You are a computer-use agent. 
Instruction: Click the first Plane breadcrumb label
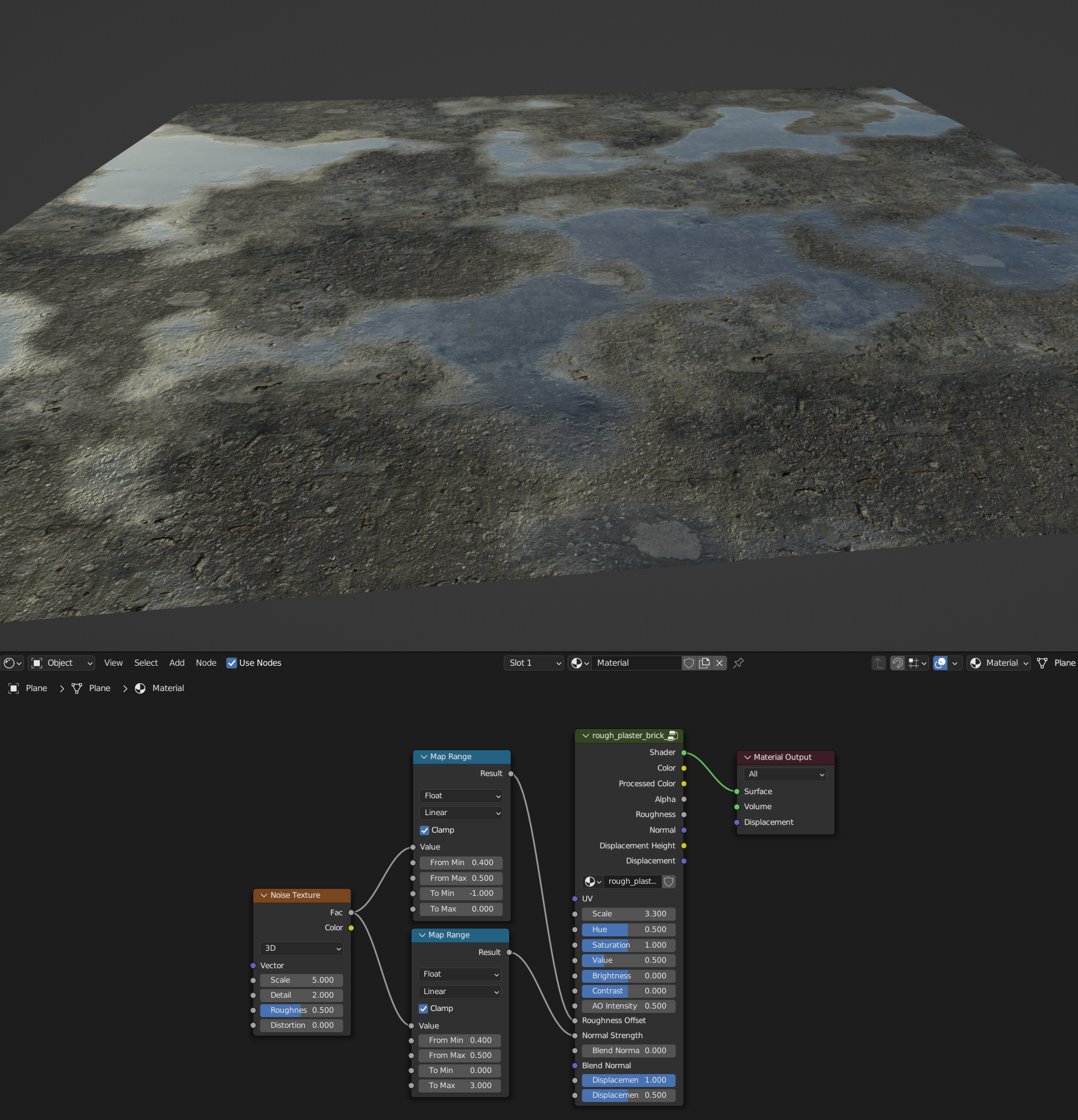(x=36, y=688)
